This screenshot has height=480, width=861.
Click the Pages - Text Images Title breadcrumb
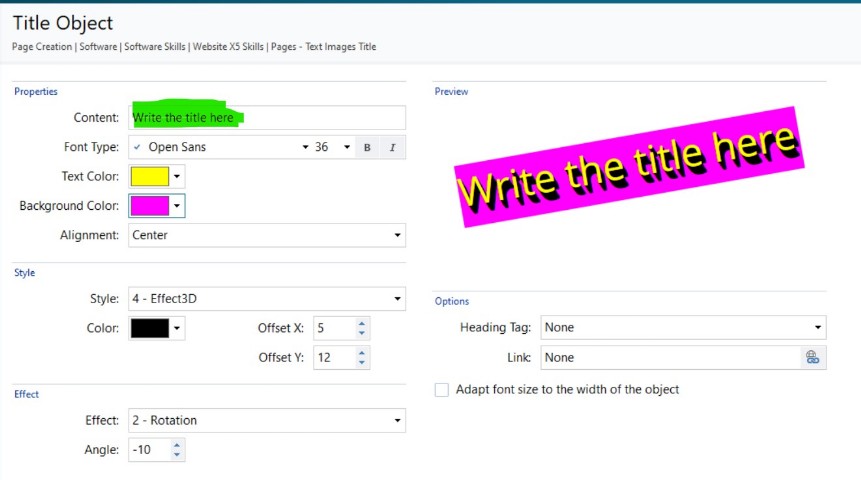pos(323,47)
